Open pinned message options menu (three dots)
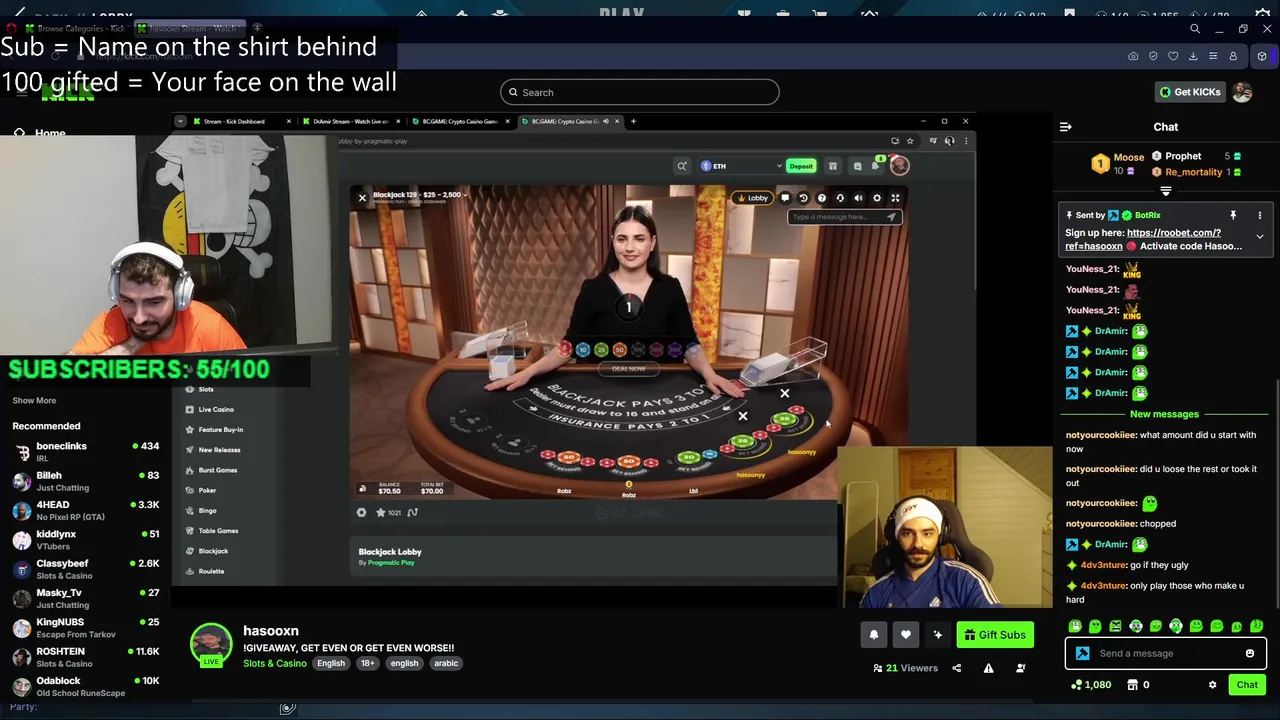Viewport: 1280px width, 720px height. 1260,215
